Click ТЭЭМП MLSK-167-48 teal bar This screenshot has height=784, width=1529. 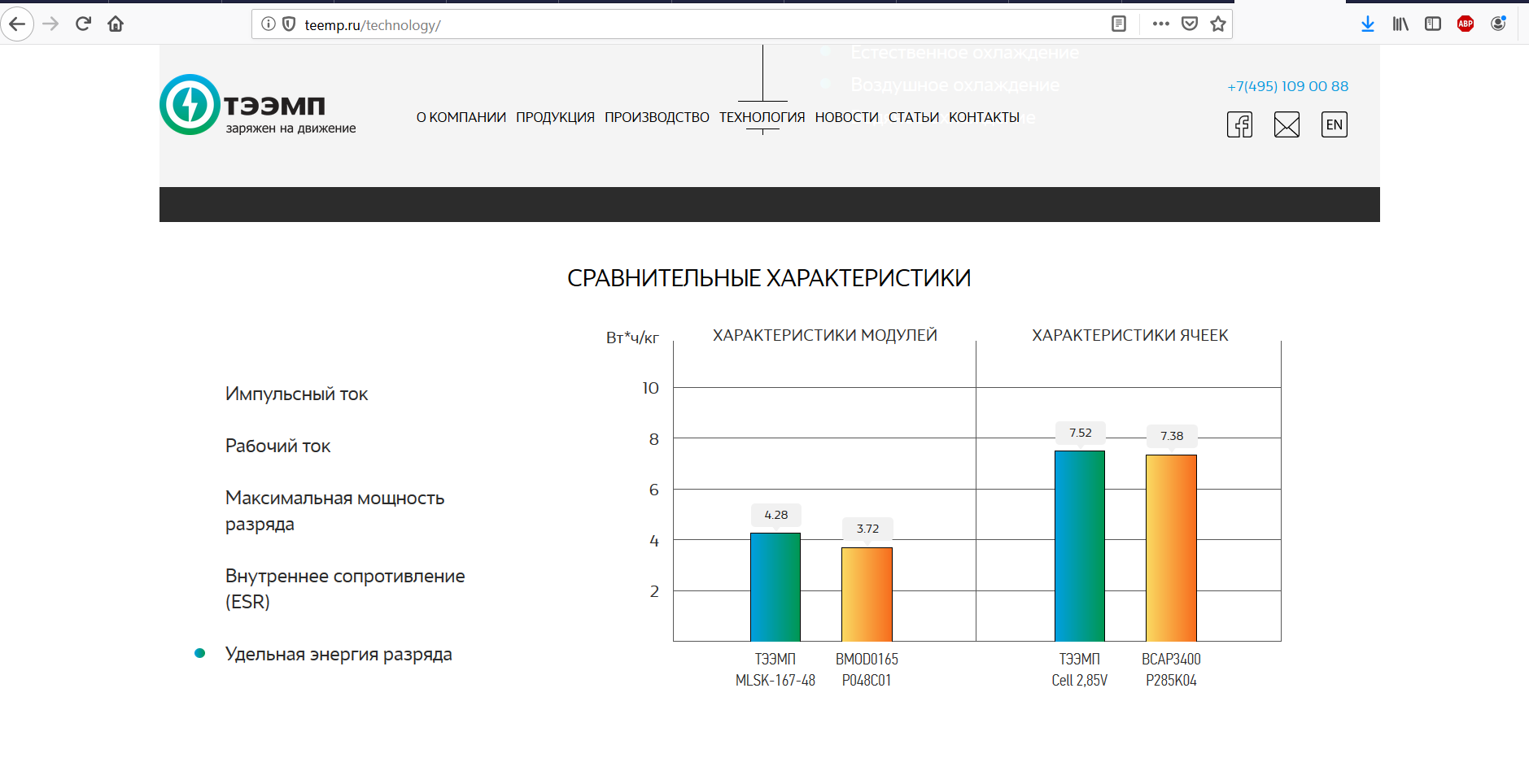[x=775, y=586]
